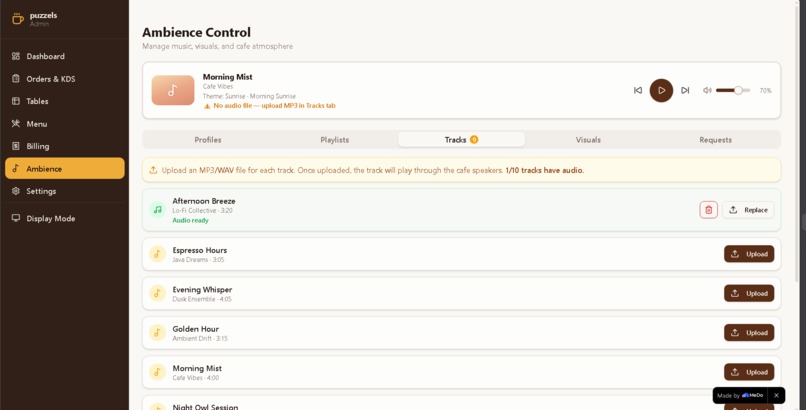
Task: Switch to the Profiles tab
Action: pyautogui.click(x=208, y=140)
